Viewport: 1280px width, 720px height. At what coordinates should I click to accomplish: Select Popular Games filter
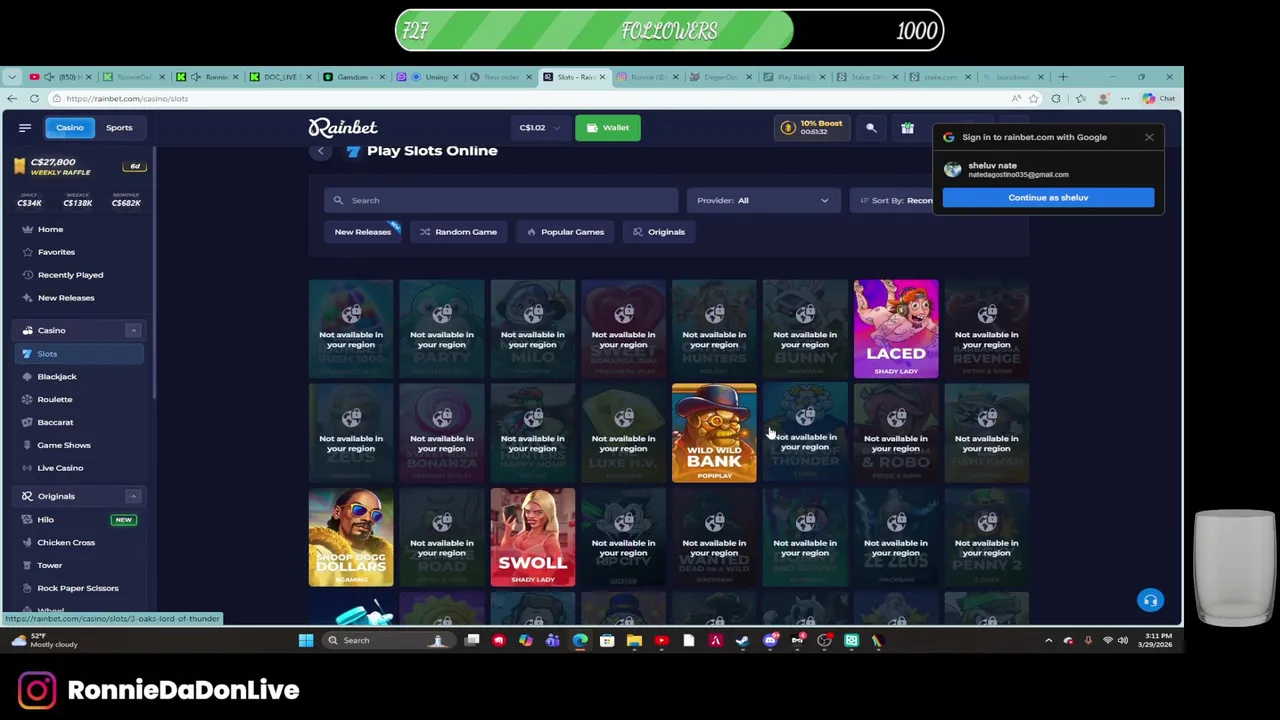pyautogui.click(x=565, y=232)
